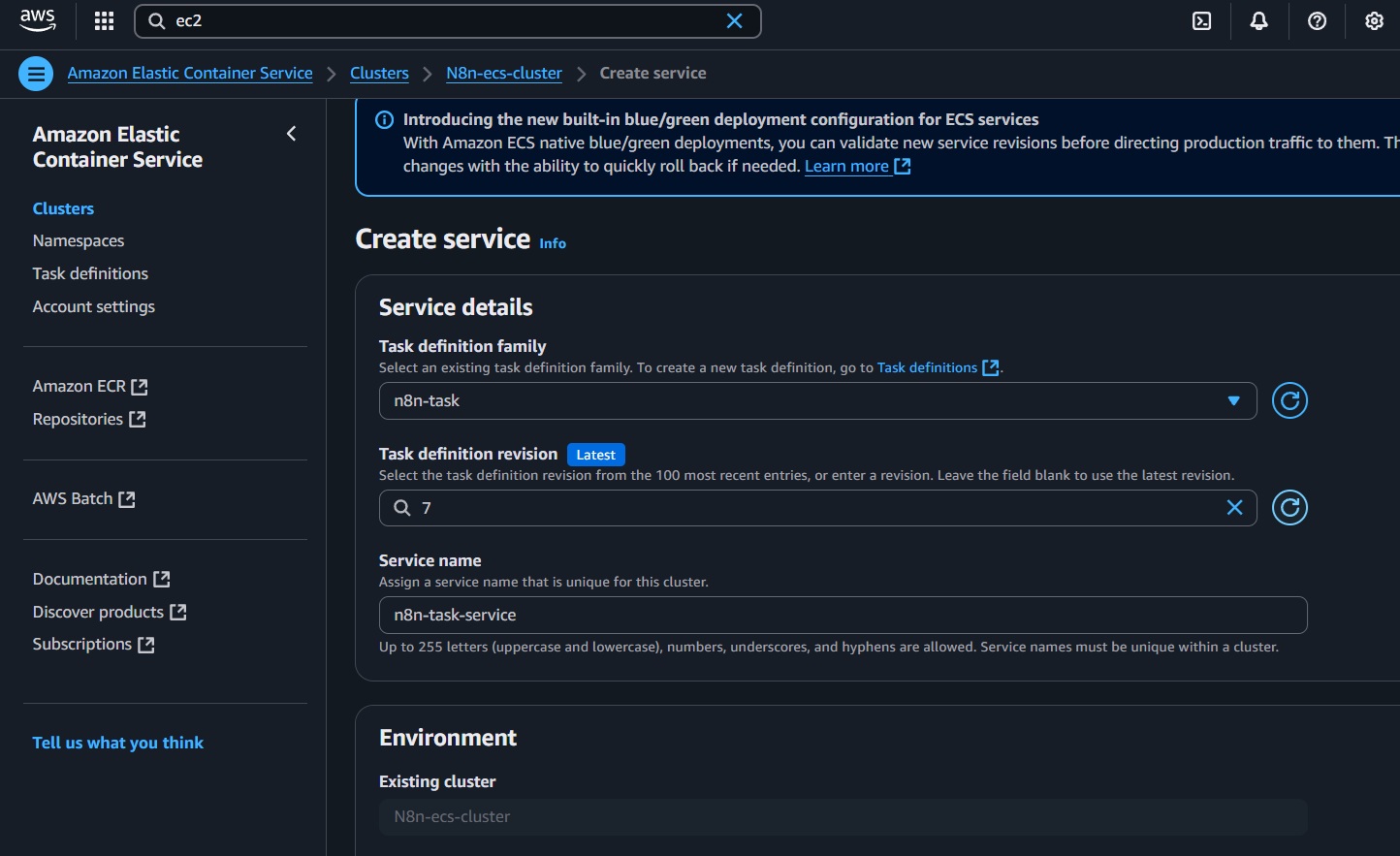Screen dimensions: 1400x856
Task: Click external icon beside Repositories
Action: click(138, 420)
